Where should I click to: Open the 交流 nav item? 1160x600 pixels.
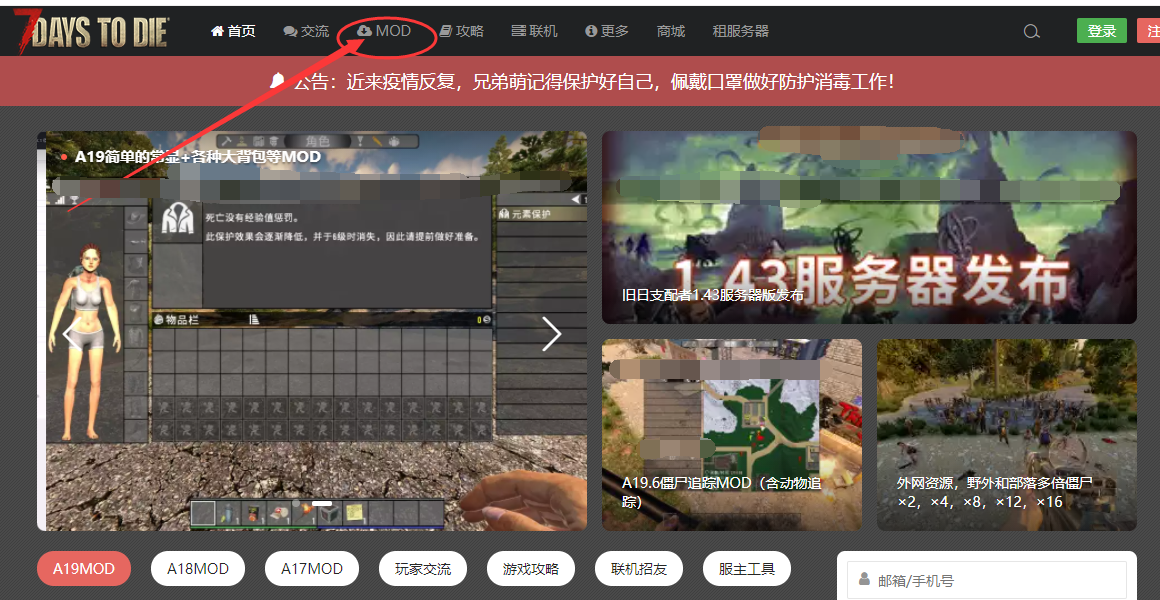coord(306,31)
